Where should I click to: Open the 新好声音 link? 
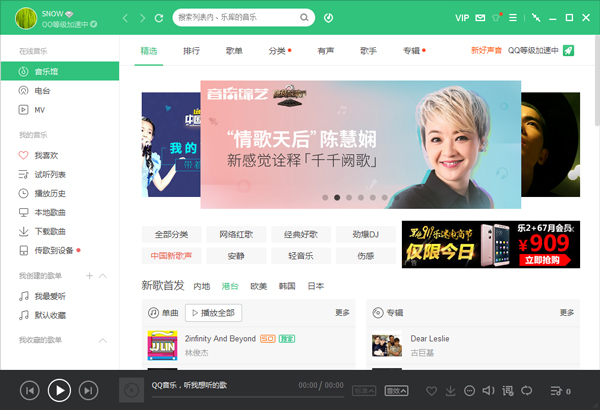click(x=486, y=51)
